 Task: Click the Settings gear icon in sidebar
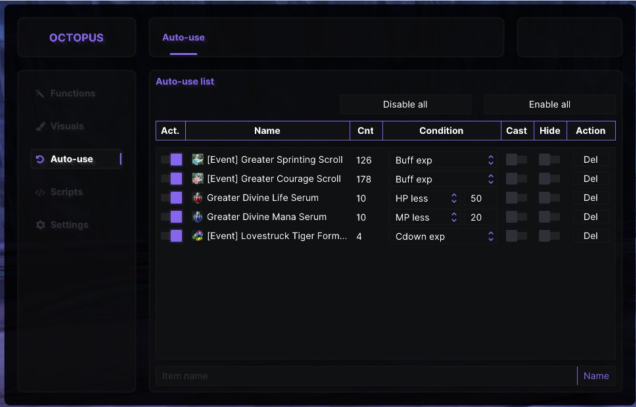click(40, 225)
